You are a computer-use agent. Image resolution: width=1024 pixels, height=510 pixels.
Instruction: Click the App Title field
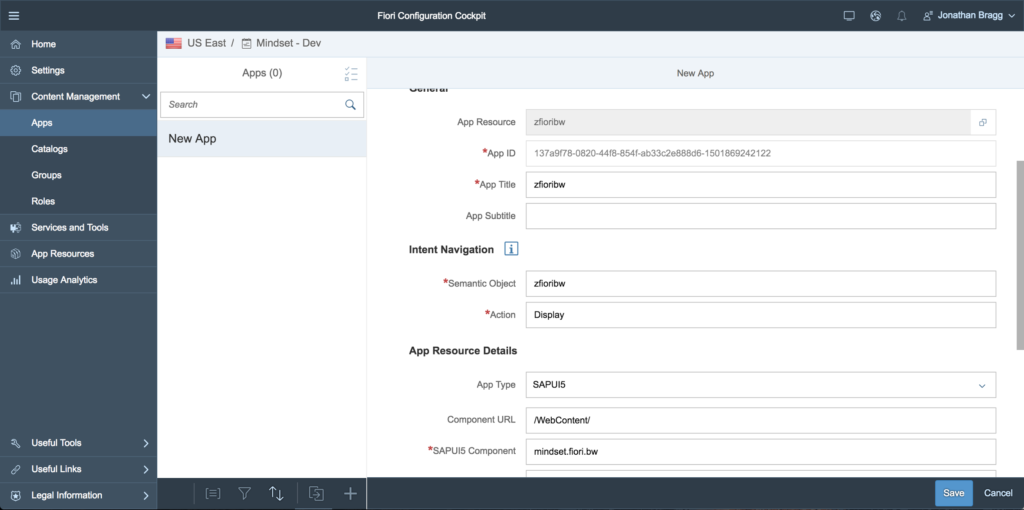tap(761, 185)
